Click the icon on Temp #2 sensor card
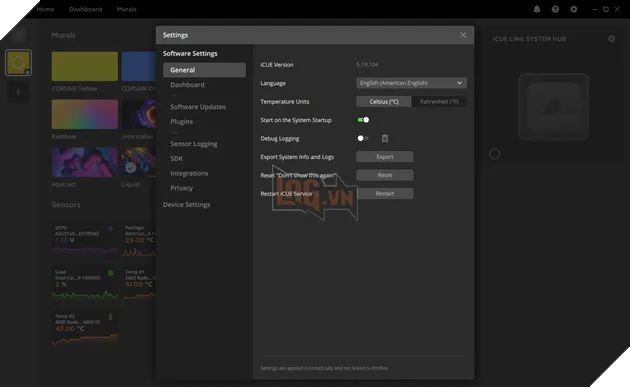Image resolution: width=630 pixels, height=387 pixels. (110, 317)
